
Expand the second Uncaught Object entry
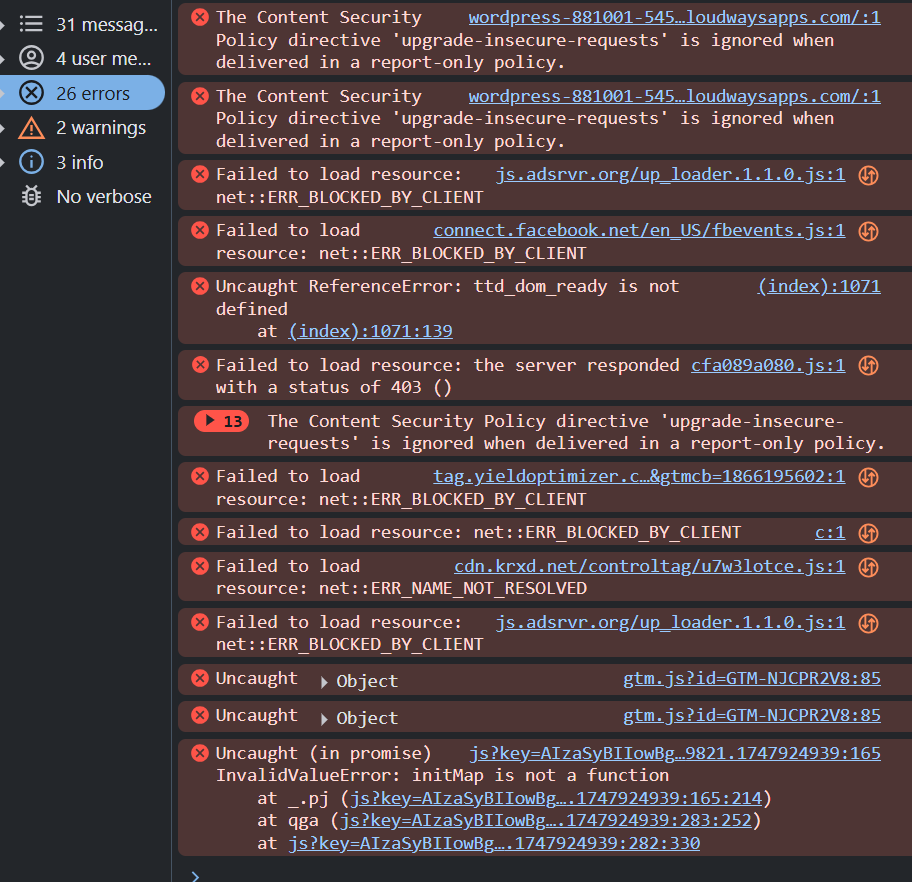(325, 719)
